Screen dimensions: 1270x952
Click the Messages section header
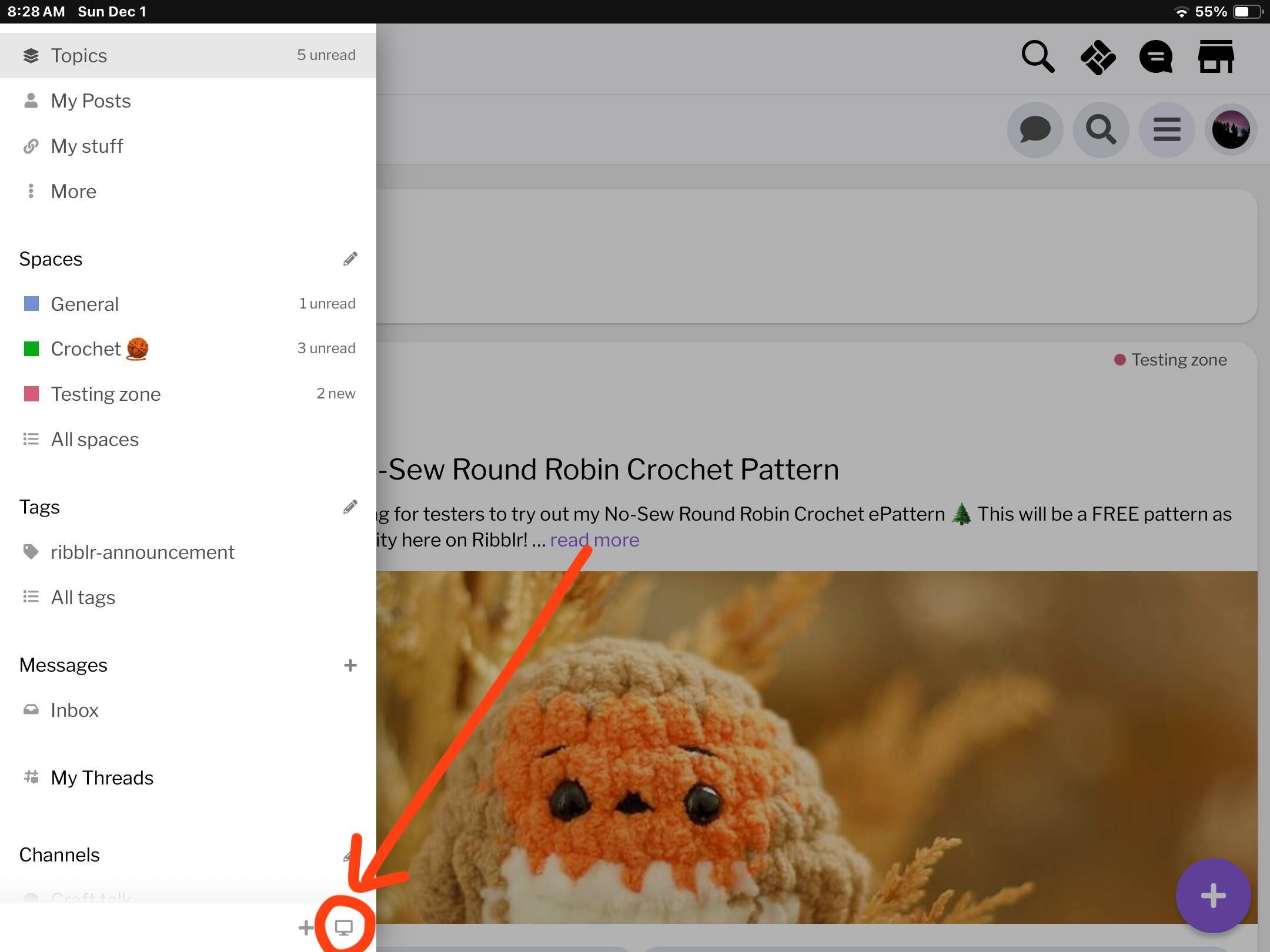[x=63, y=665]
